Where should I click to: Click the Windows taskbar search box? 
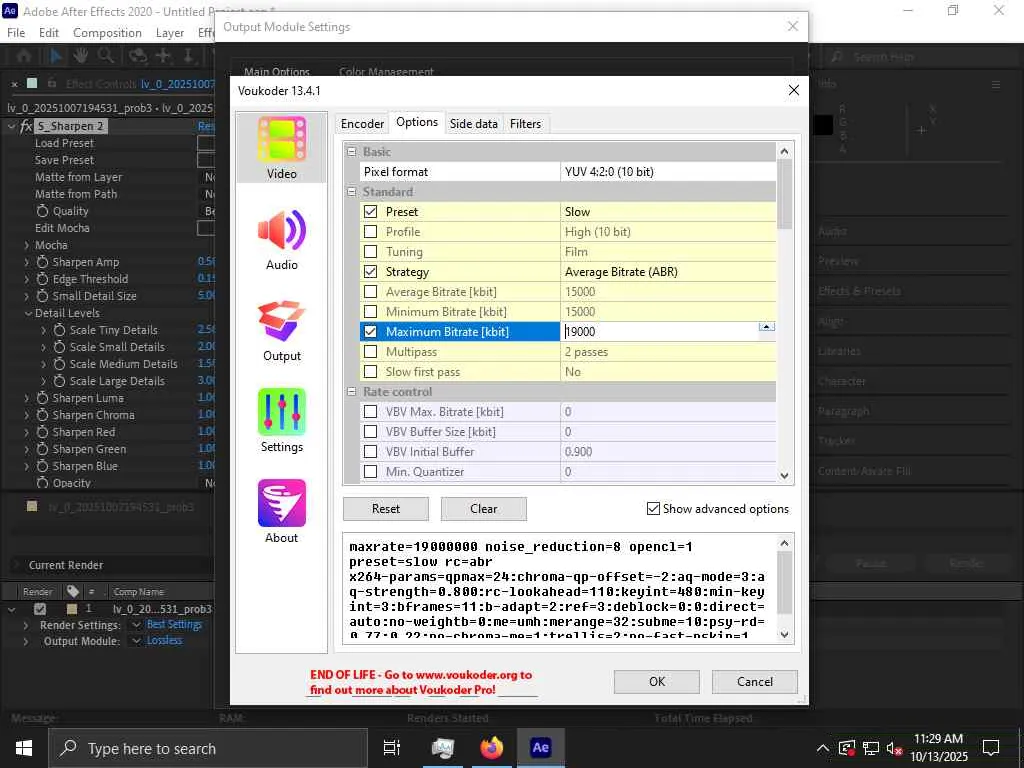tap(209, 748)
